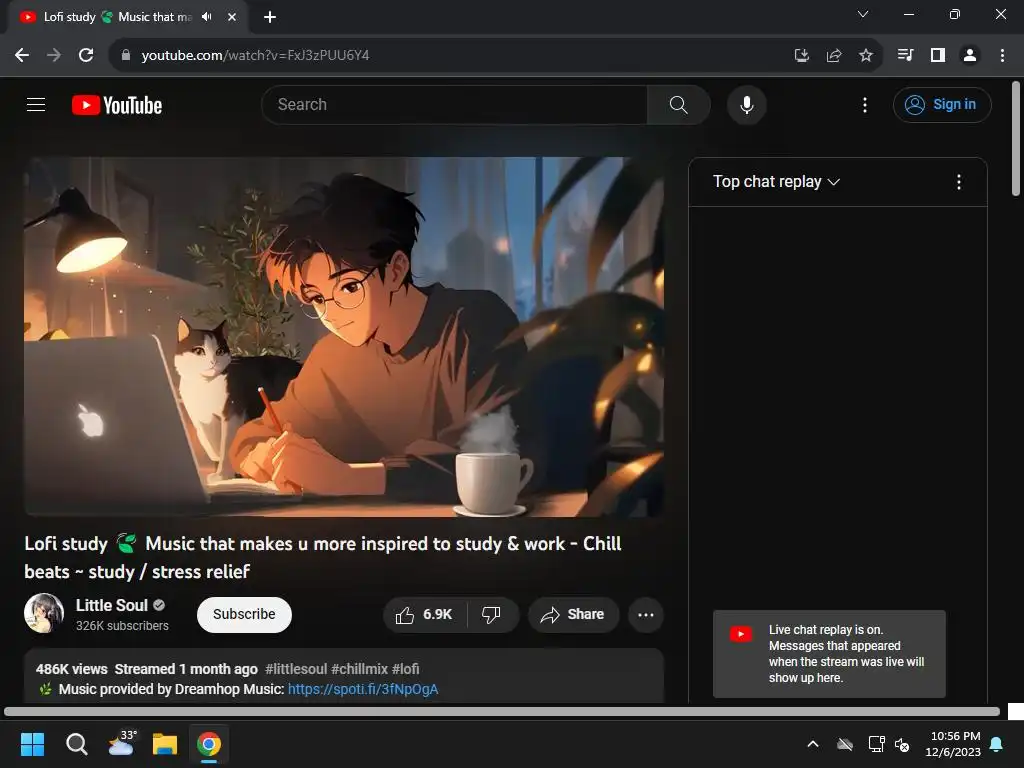Viewport: 1024px width, 768px height.
Task: Open Chrome three-dot menu
Action: pyautogui.click(x=1002, y=55)
